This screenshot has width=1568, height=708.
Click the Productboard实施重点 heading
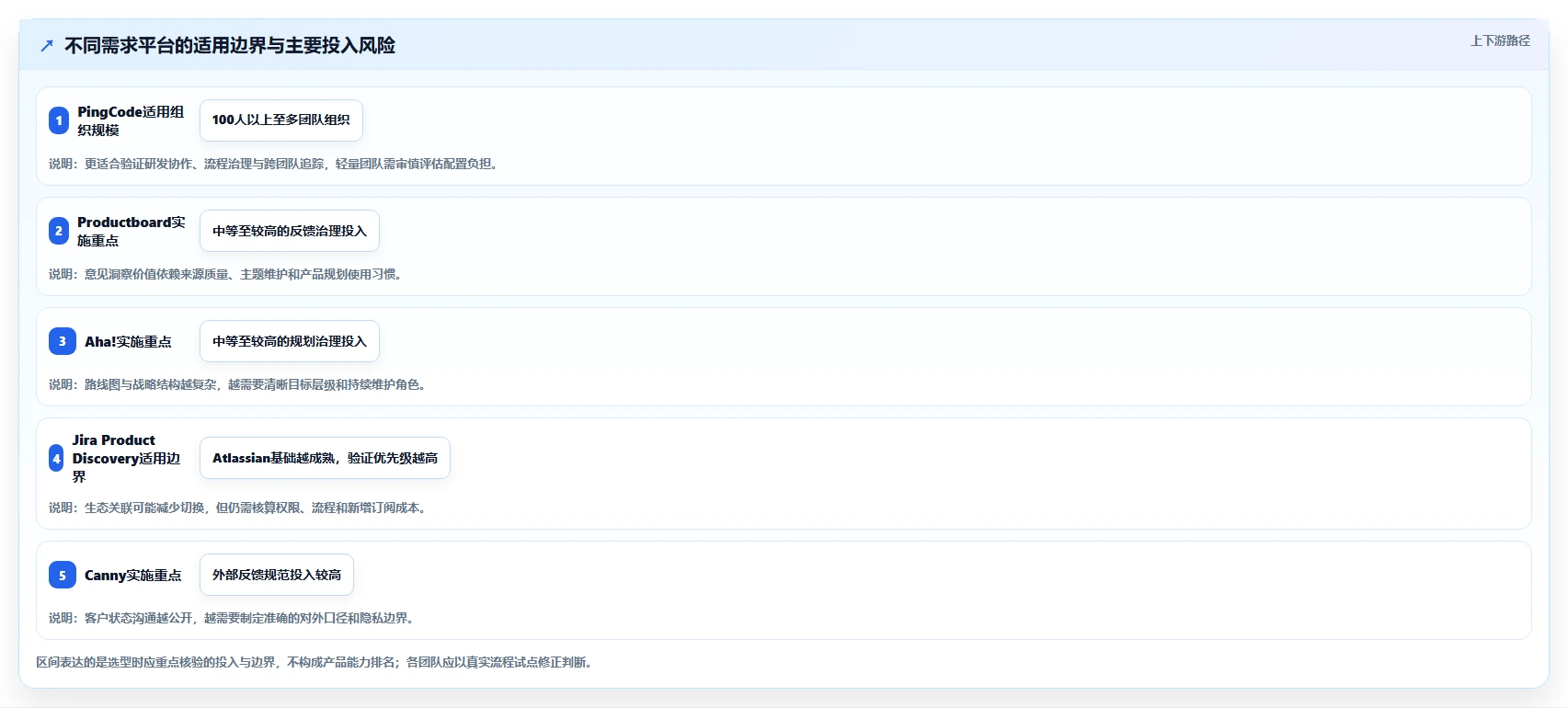pyautogui.click(x=132, y=231)
